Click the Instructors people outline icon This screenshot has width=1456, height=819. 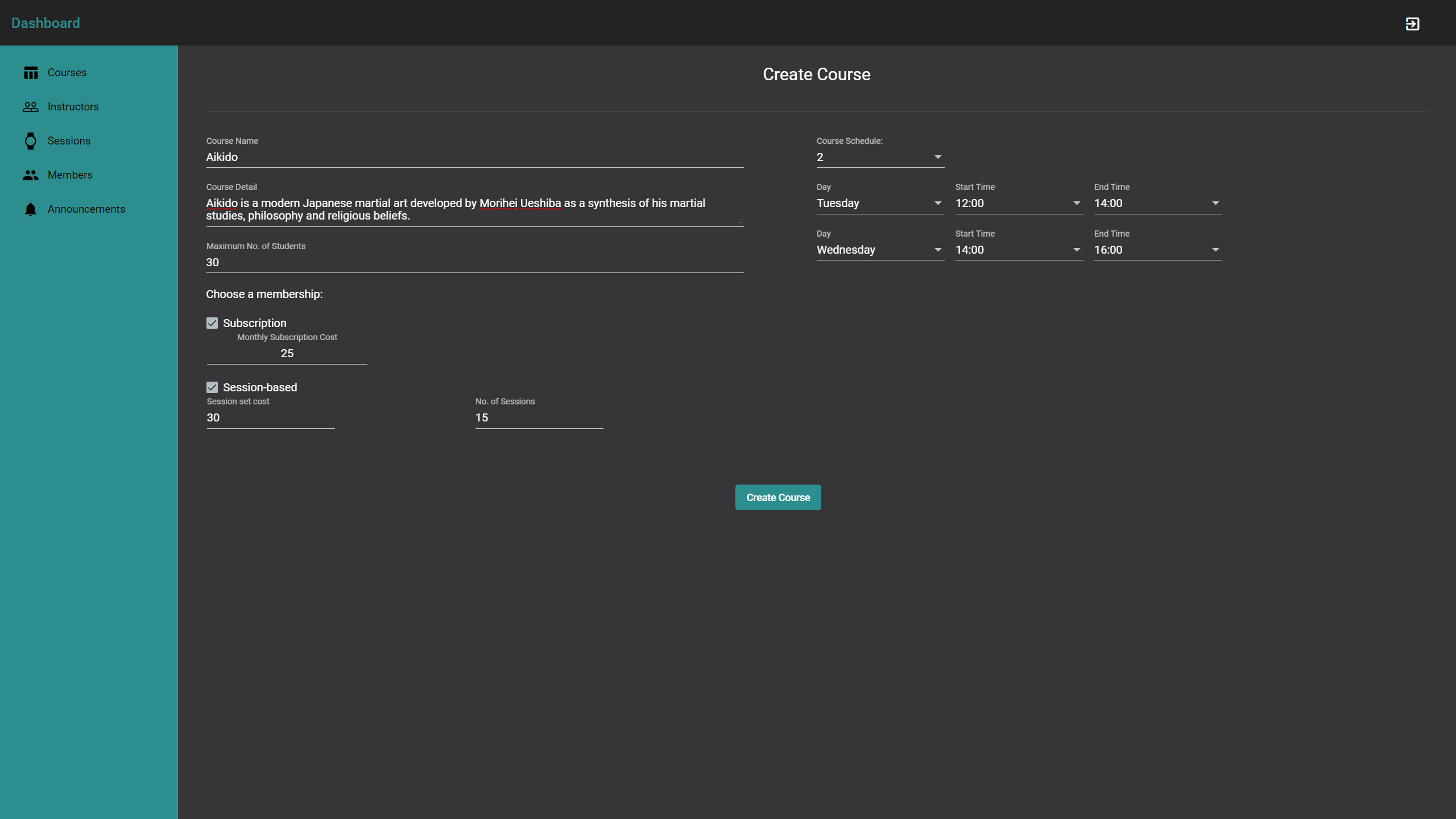pos(31,107)
